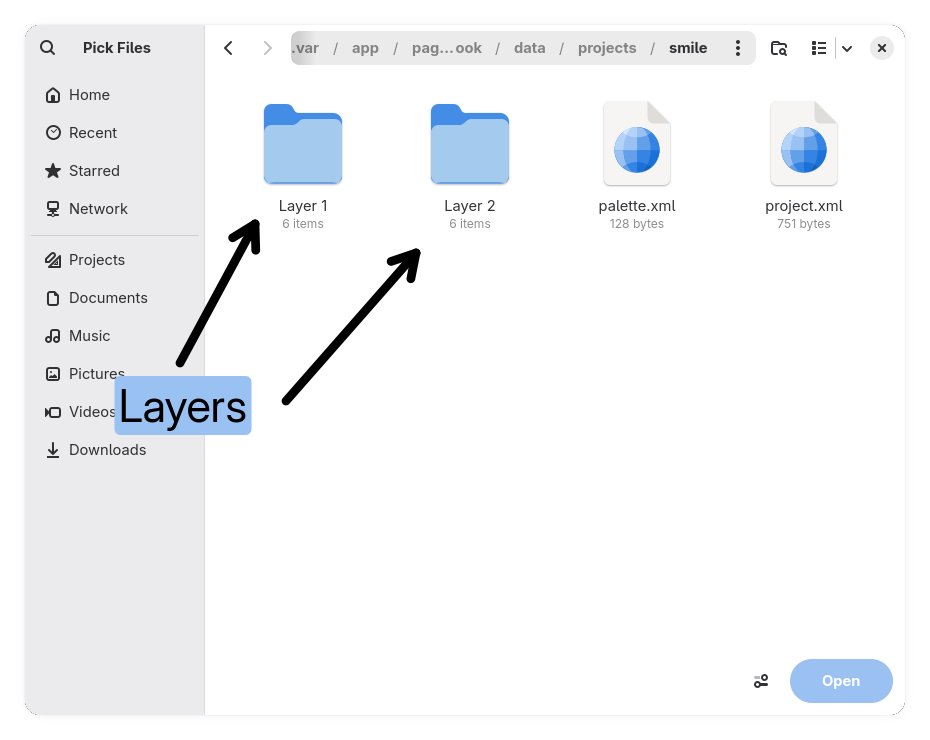The height and width of the screenshot is (740, 930).
Task: Click the smile path segment
Action: [688, 48]
